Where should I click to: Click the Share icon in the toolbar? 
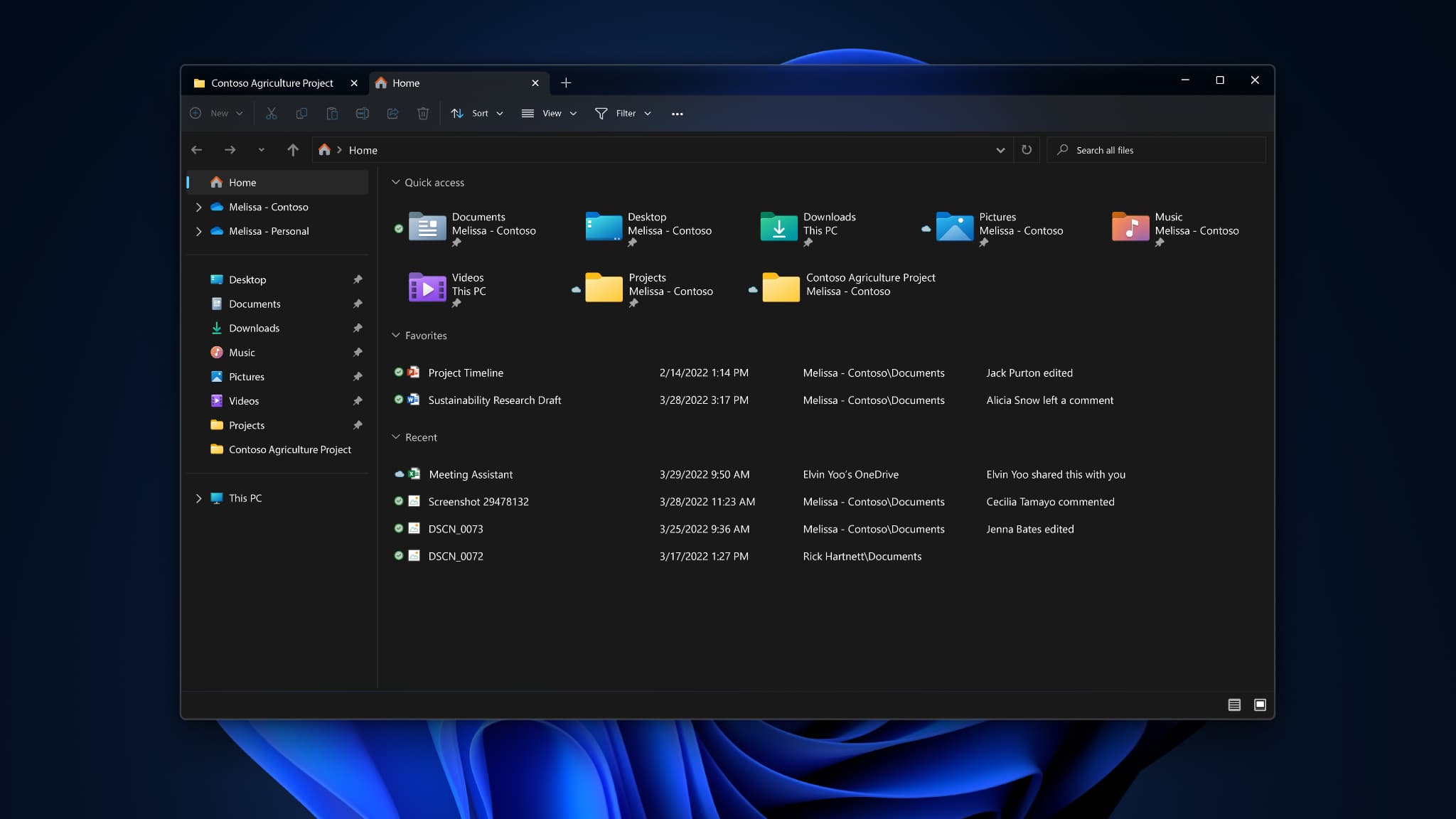(393, 113)
